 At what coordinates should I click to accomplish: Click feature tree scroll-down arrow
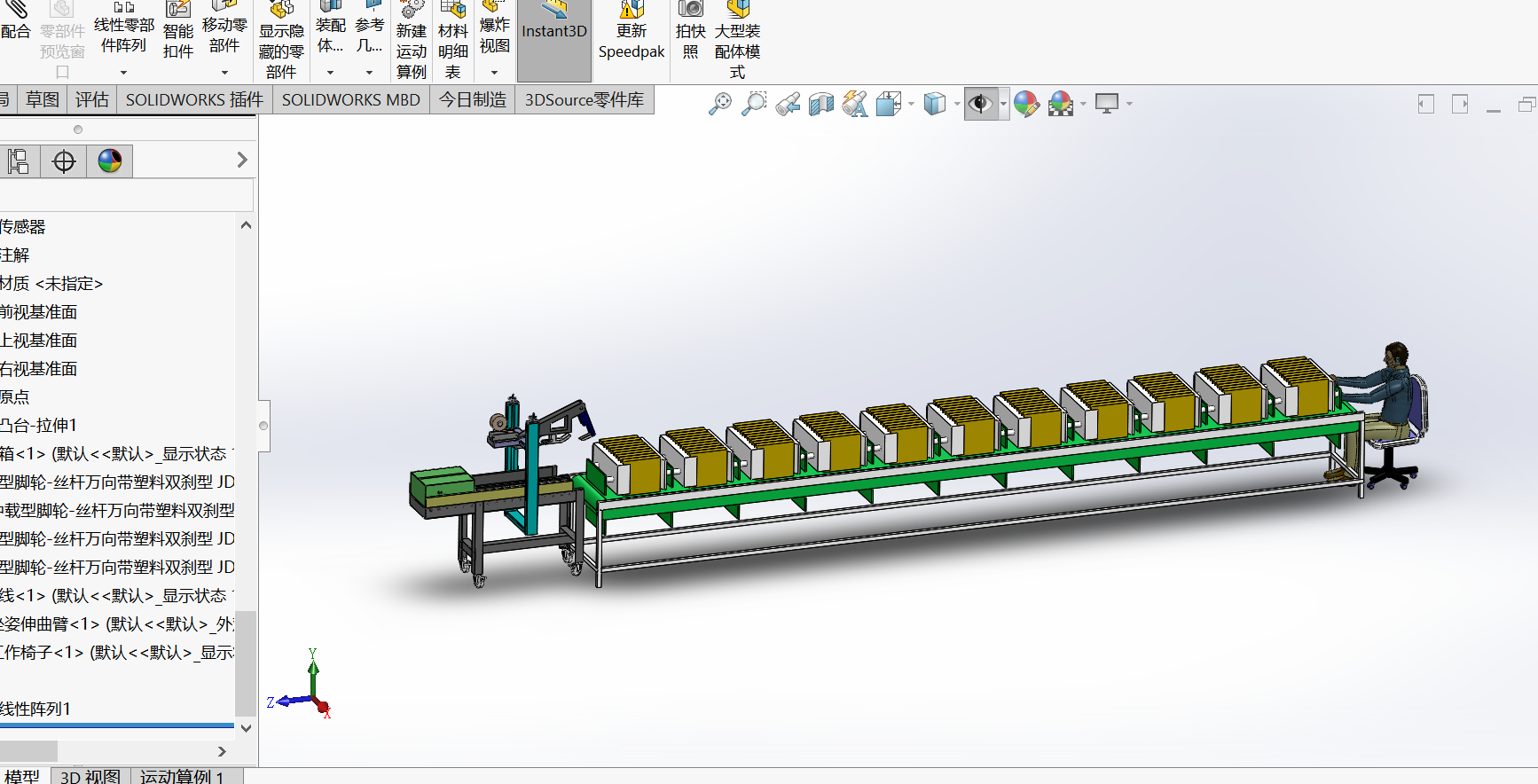(x=246, y=728)
